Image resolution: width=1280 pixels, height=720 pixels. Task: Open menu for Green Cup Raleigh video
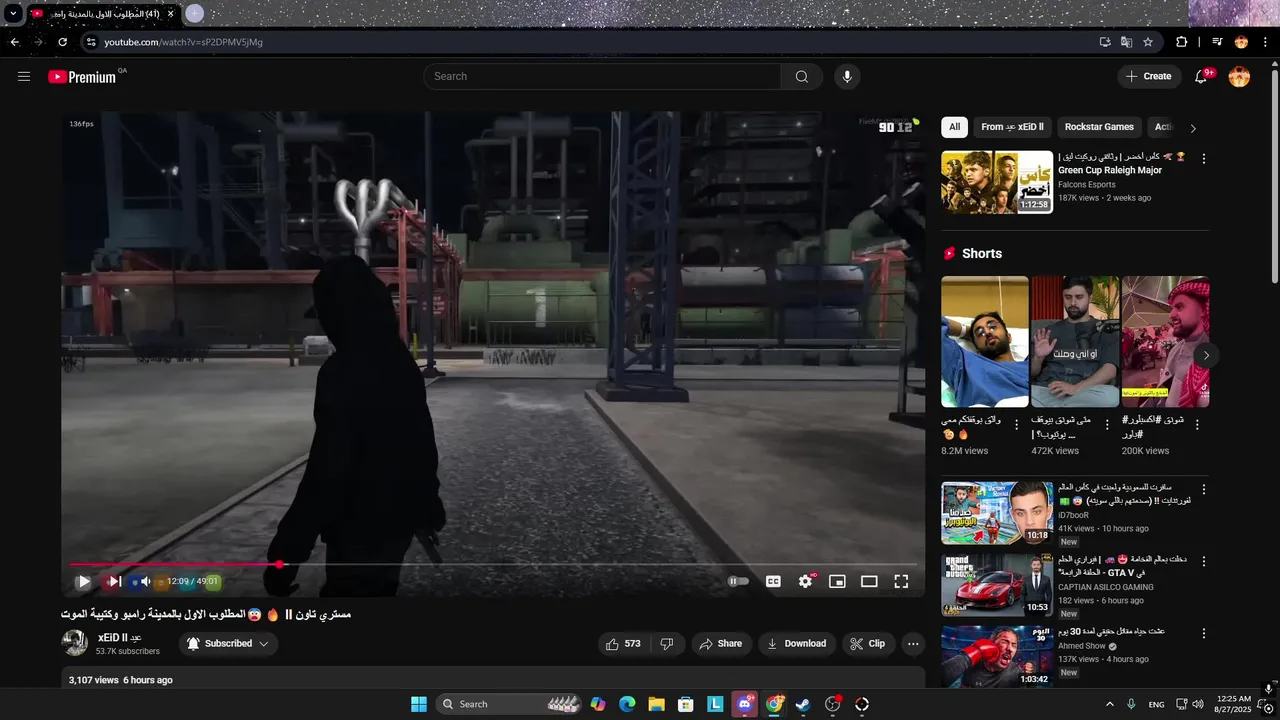(x=1203, y=159)
